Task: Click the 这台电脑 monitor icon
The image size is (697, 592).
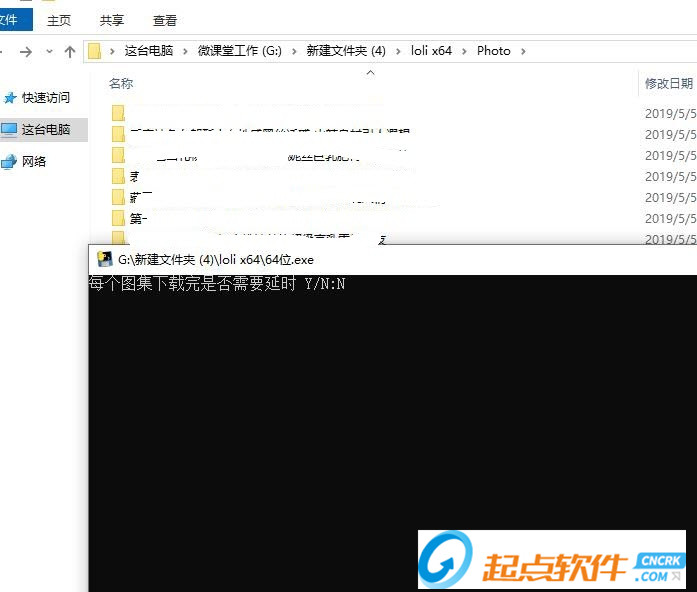Action: tap(9, 129)
